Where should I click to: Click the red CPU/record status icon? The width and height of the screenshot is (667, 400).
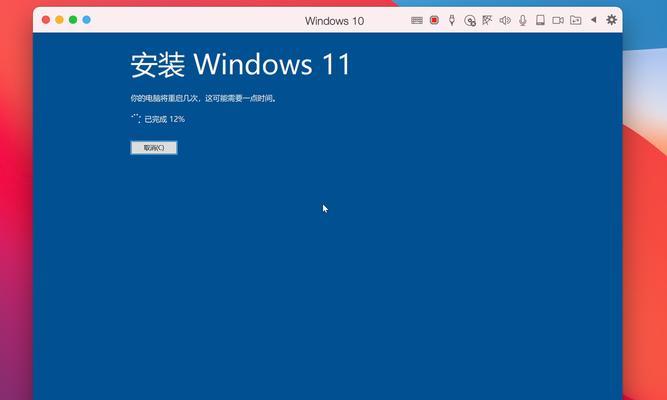click(x=434, y=20)
